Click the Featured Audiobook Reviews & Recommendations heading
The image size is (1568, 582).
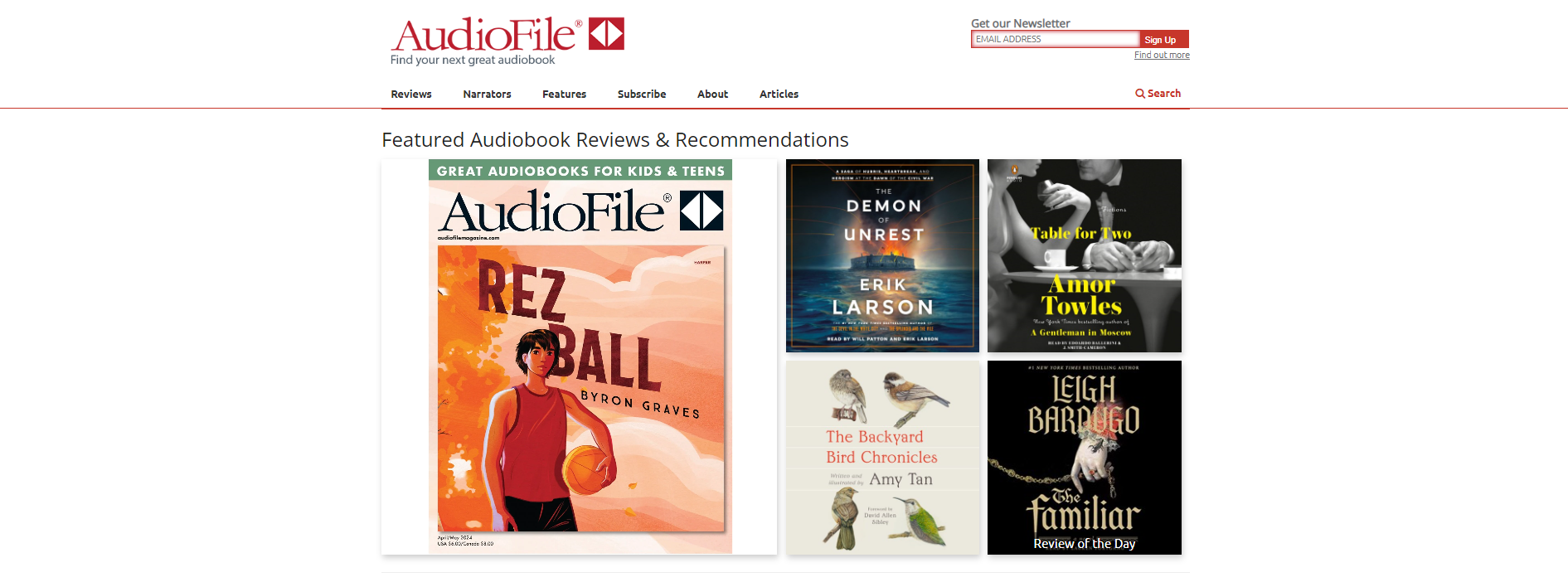615,139
